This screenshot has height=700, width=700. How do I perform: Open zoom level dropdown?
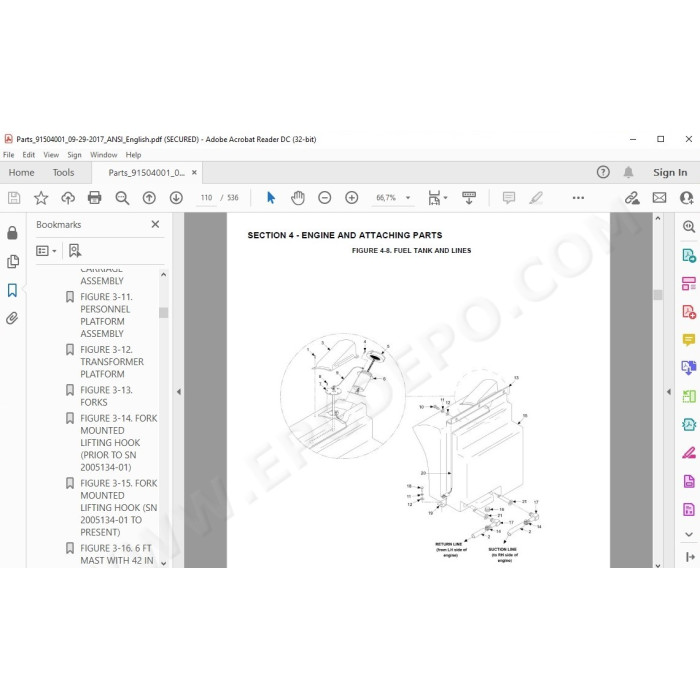pyautogui.click(x=408, y=198)
